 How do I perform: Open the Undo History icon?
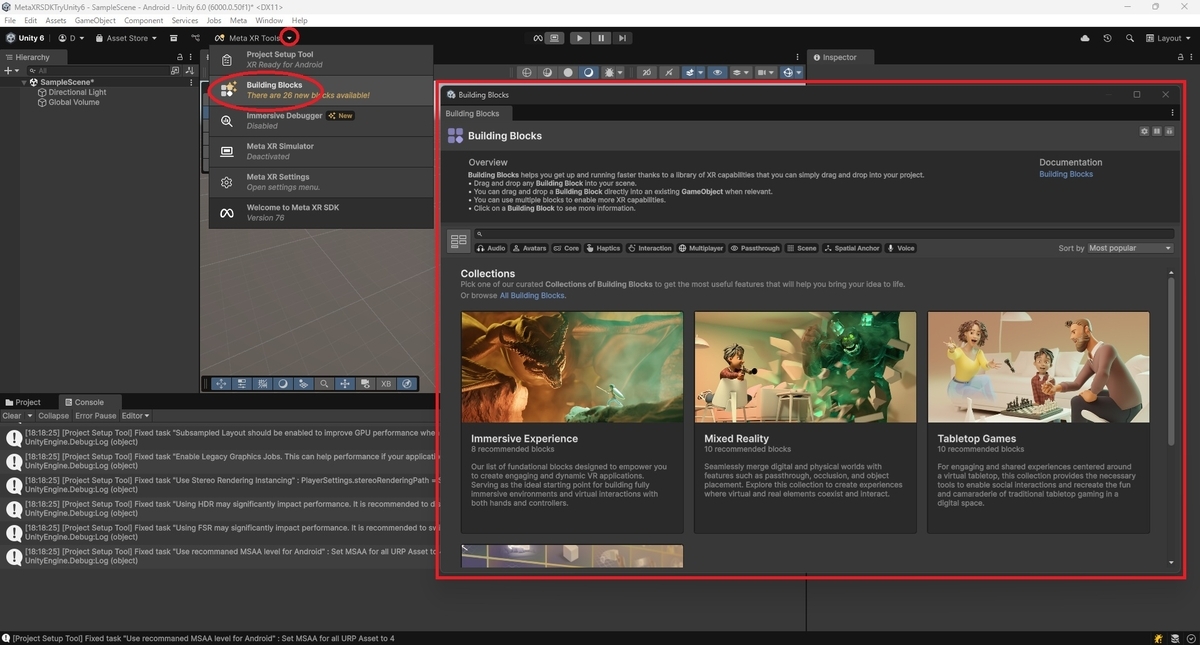tap(1107, 38)
